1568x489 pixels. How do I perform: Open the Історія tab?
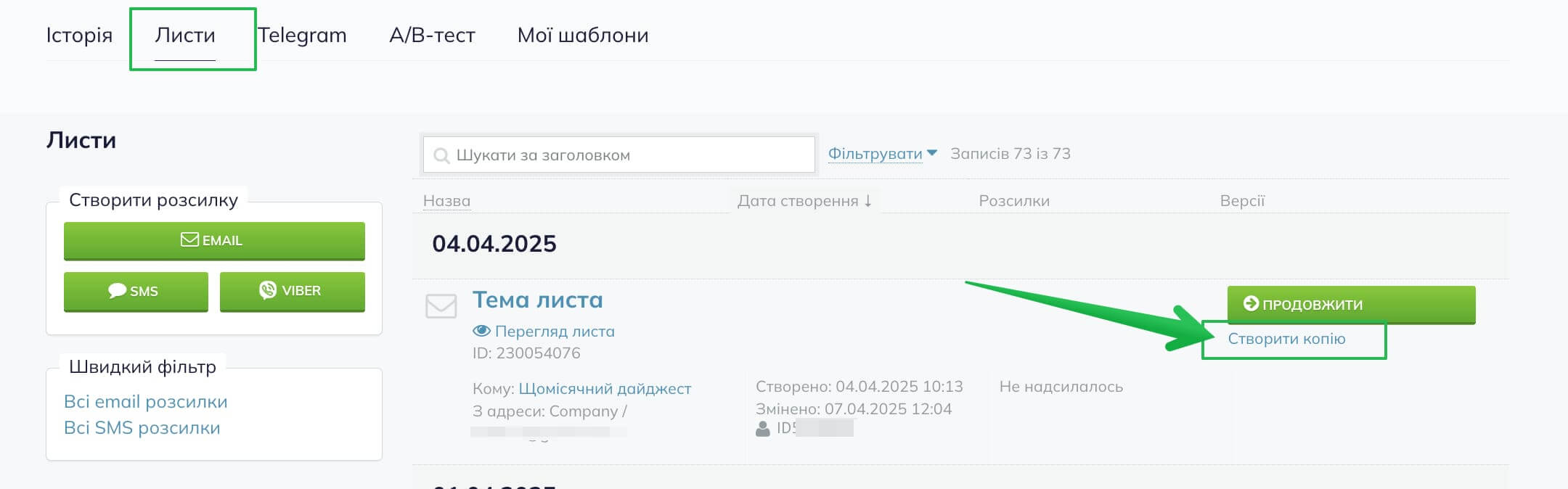pos(79,35)
